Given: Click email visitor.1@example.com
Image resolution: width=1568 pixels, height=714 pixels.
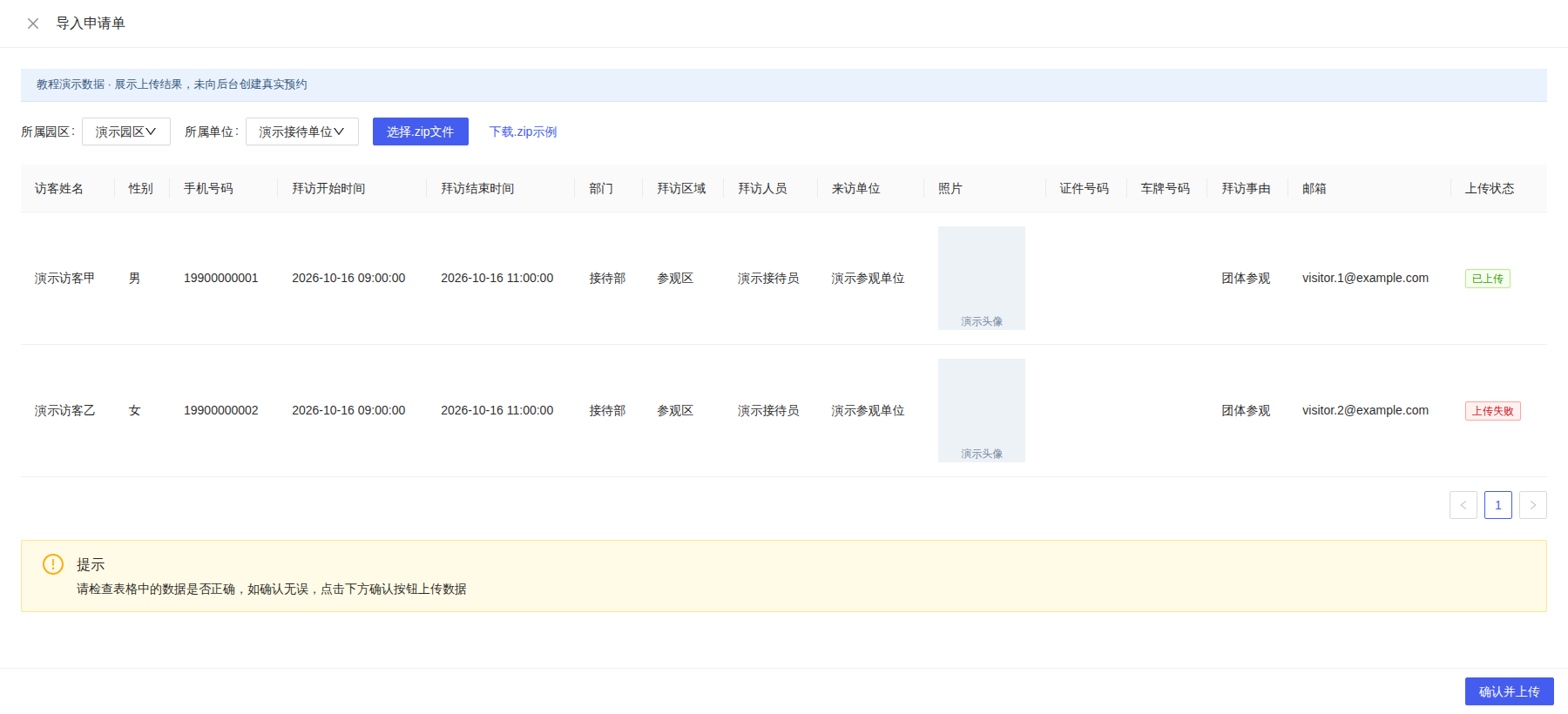Looking at the screenshot, I should [1365, 278].
